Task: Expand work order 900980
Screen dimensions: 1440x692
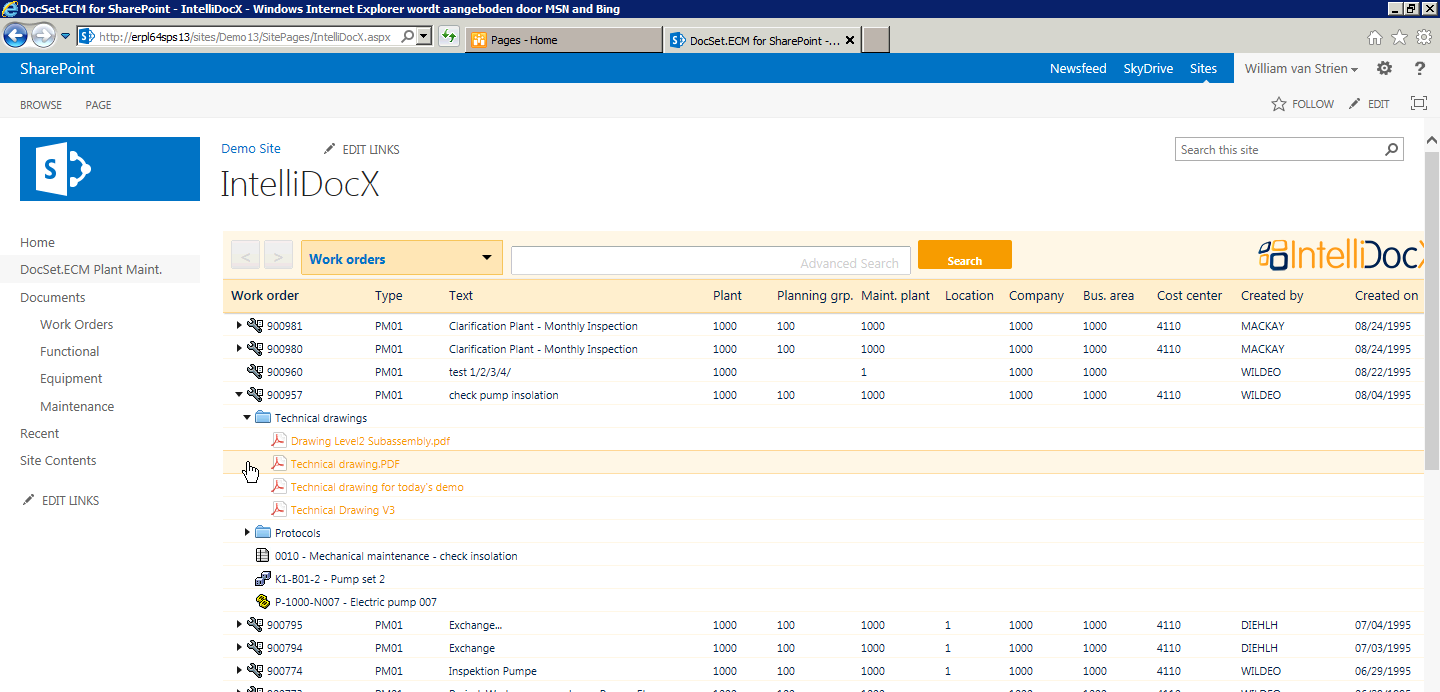Action: click(238, 348)
